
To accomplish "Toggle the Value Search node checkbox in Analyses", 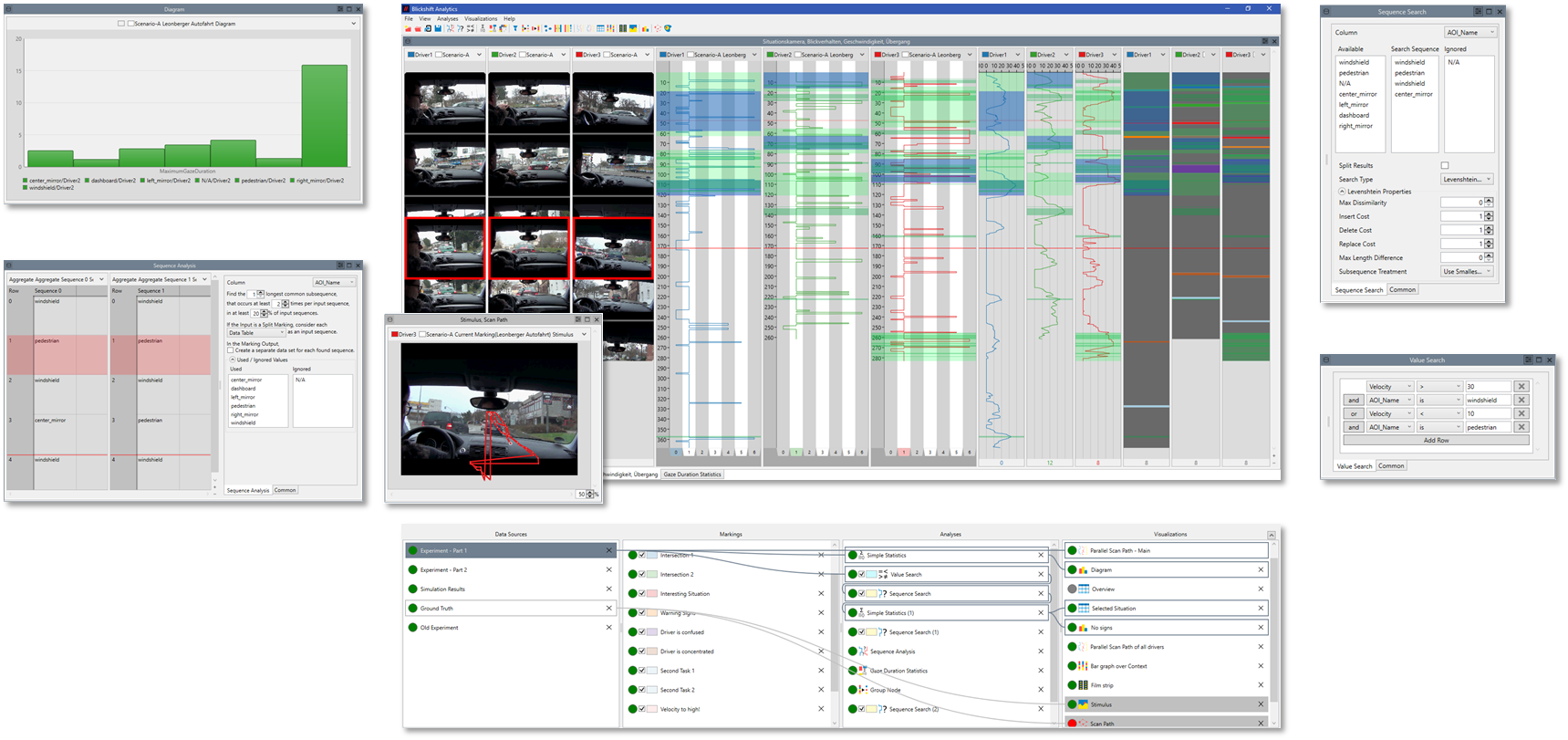I will click(861, 574).
